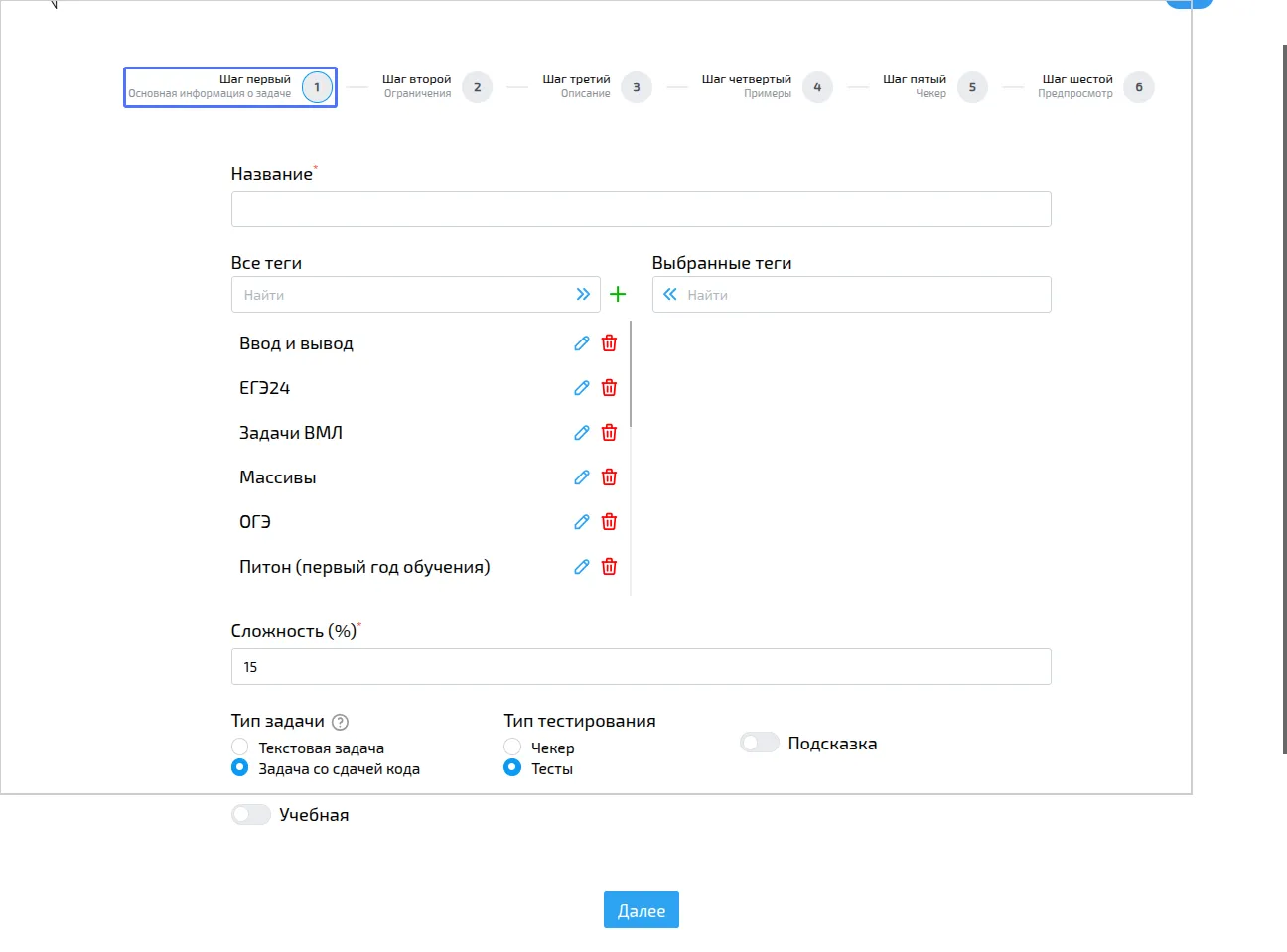The image size is (1287, 952).
Task: Add a new tag via the green plus
Action: (x=619, y=293)
